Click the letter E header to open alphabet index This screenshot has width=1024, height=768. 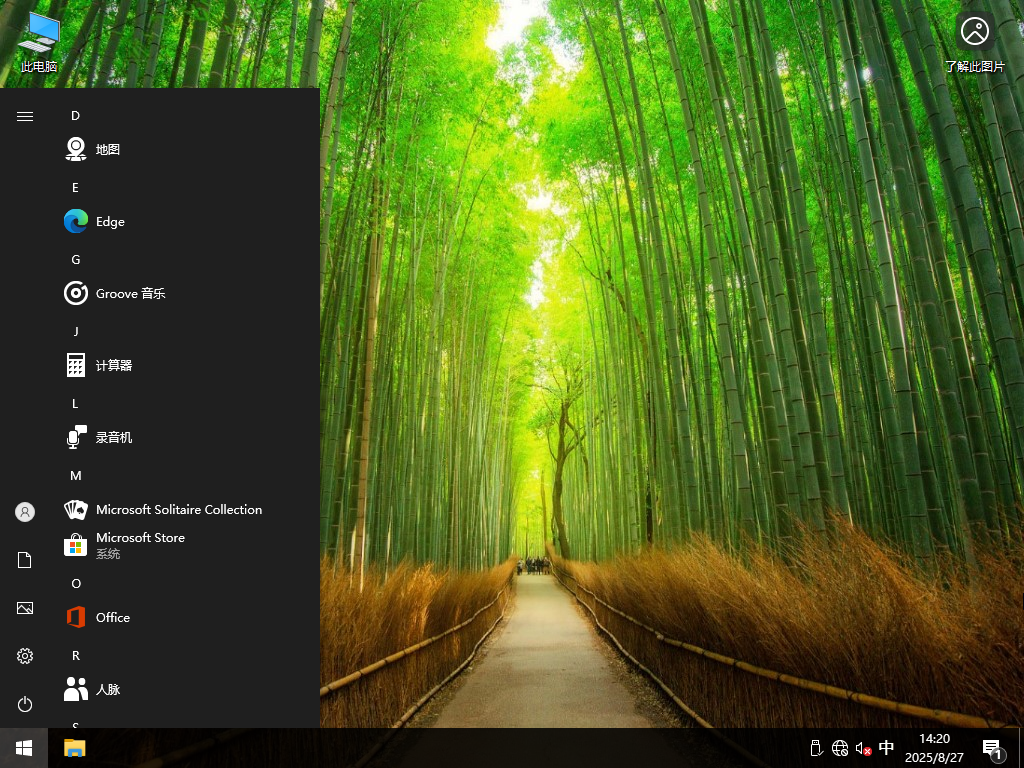[x=75, y=187]
